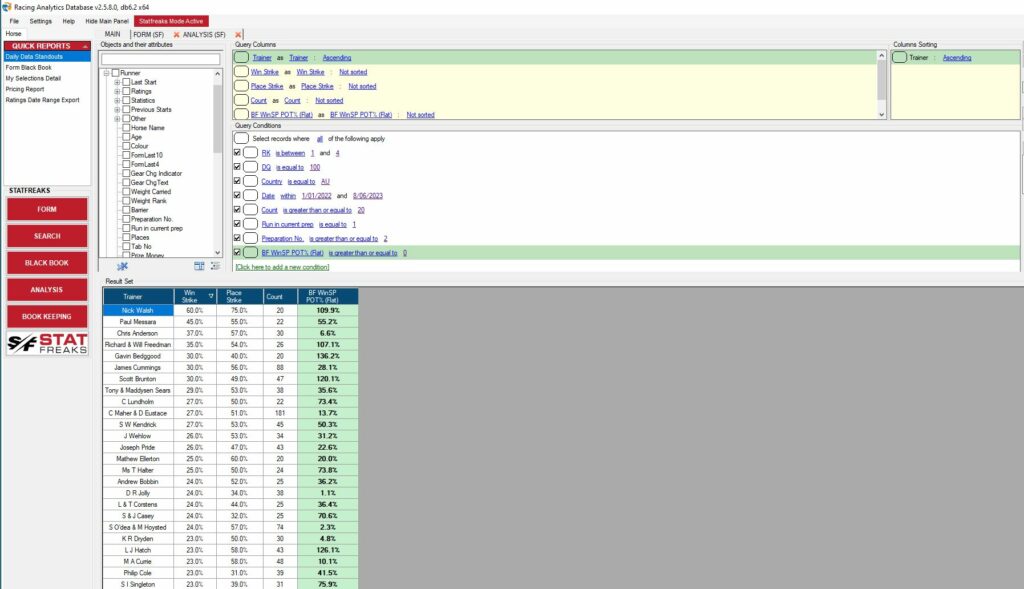Click handle box of BF WinSP POT% condition
The width and height of the screenshot is (1024, 589).
(251, 253)
